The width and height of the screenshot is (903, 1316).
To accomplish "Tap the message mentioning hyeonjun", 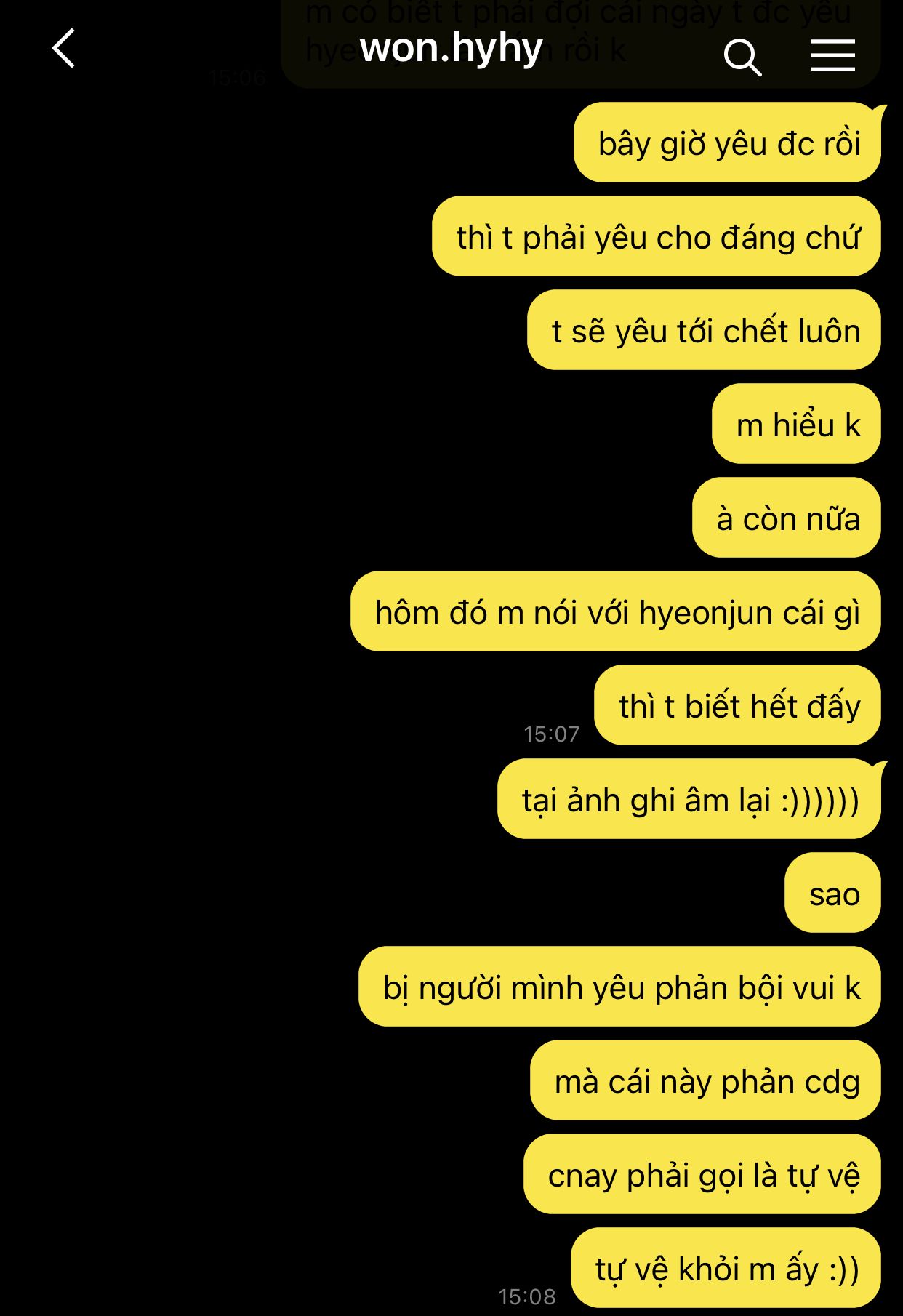I will pos(616,611).
